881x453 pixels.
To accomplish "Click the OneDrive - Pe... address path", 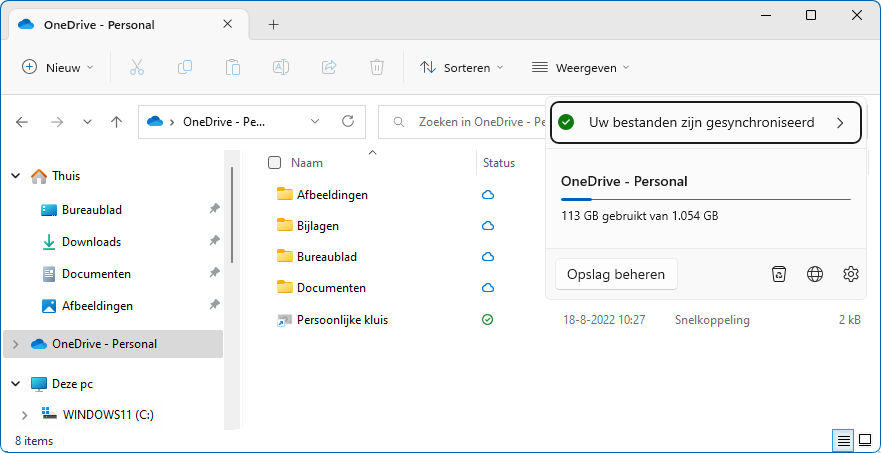I will click(224, 121).
